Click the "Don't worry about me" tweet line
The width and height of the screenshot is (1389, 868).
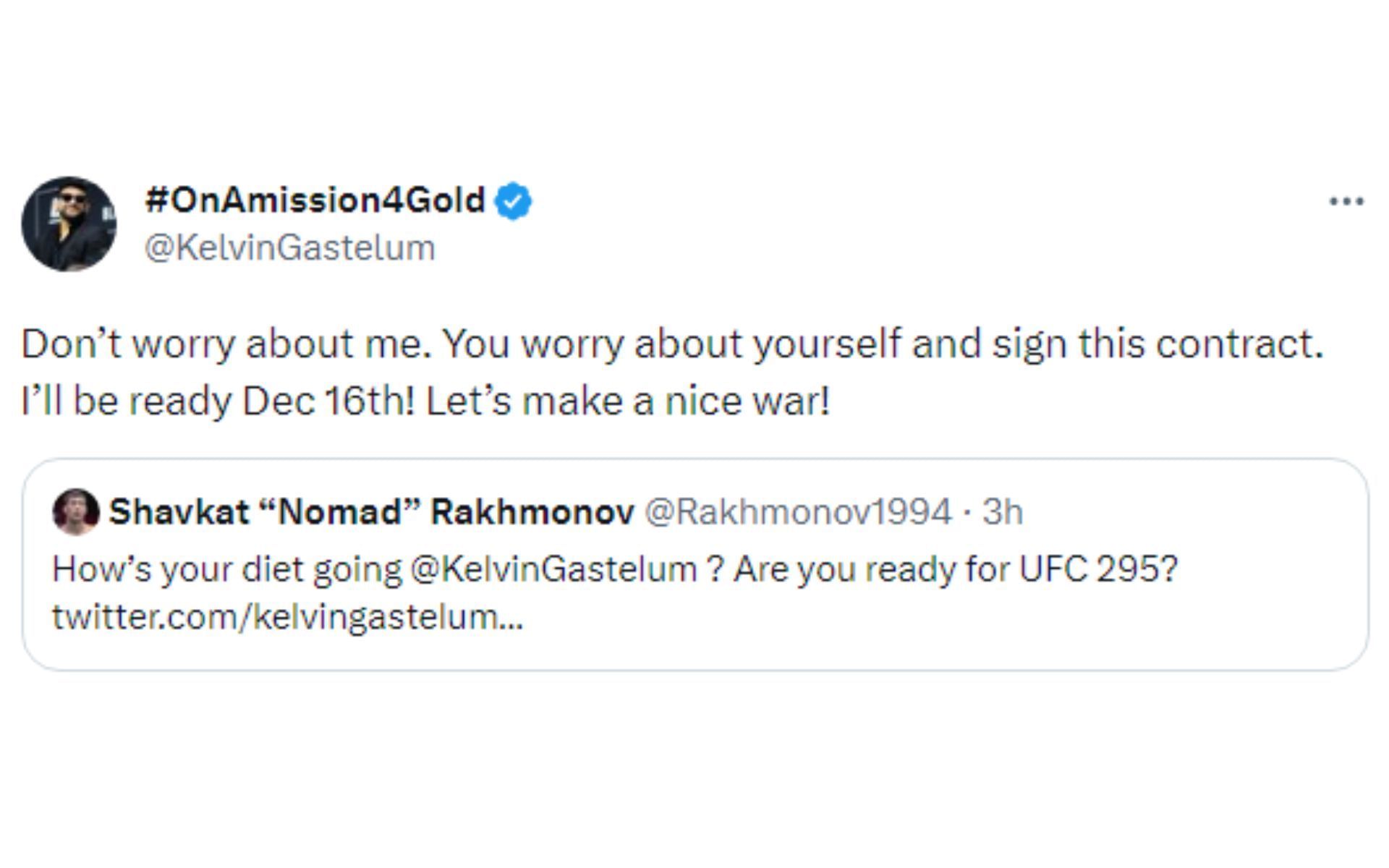tap(226, 344)
